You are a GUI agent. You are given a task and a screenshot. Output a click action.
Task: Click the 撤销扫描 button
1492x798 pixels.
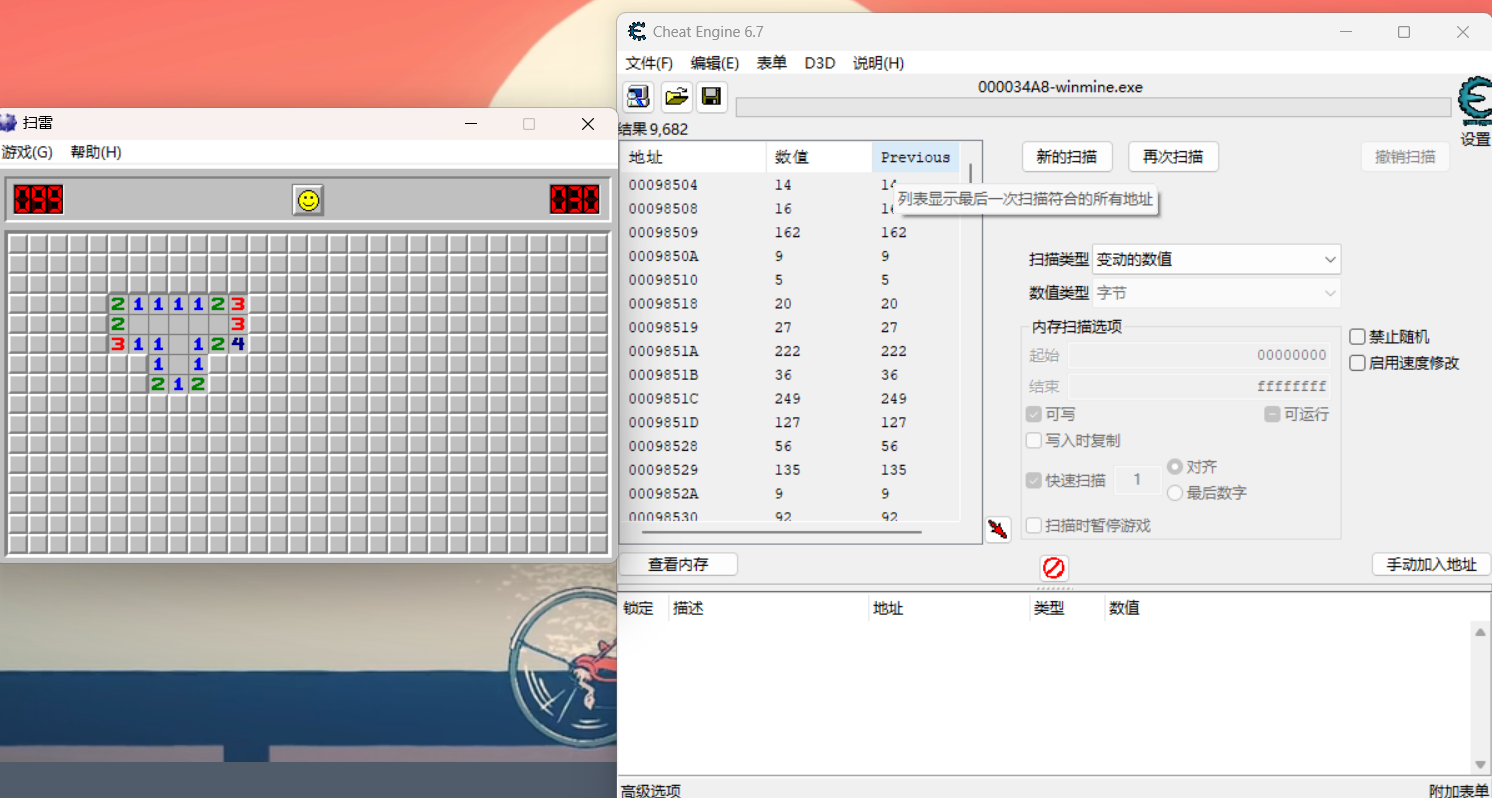[x=1405, y=157]
